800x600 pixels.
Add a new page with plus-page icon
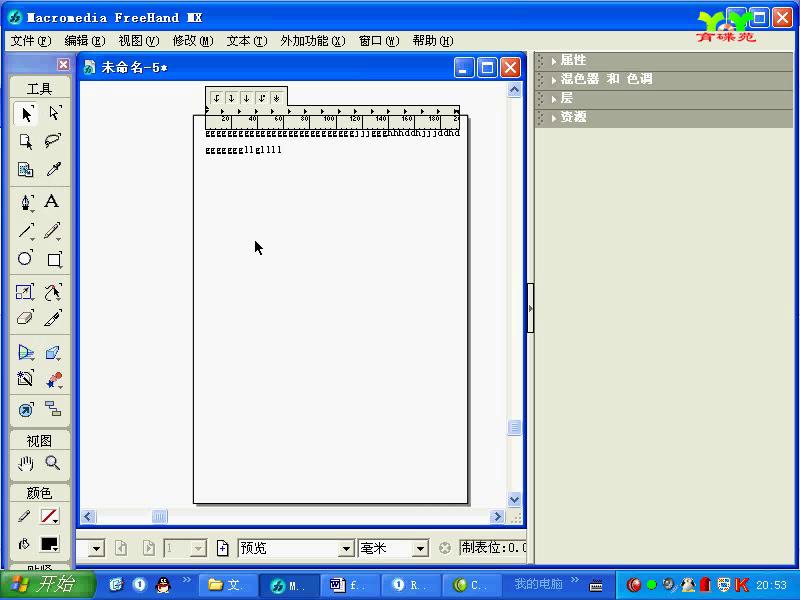coord(222,548)
